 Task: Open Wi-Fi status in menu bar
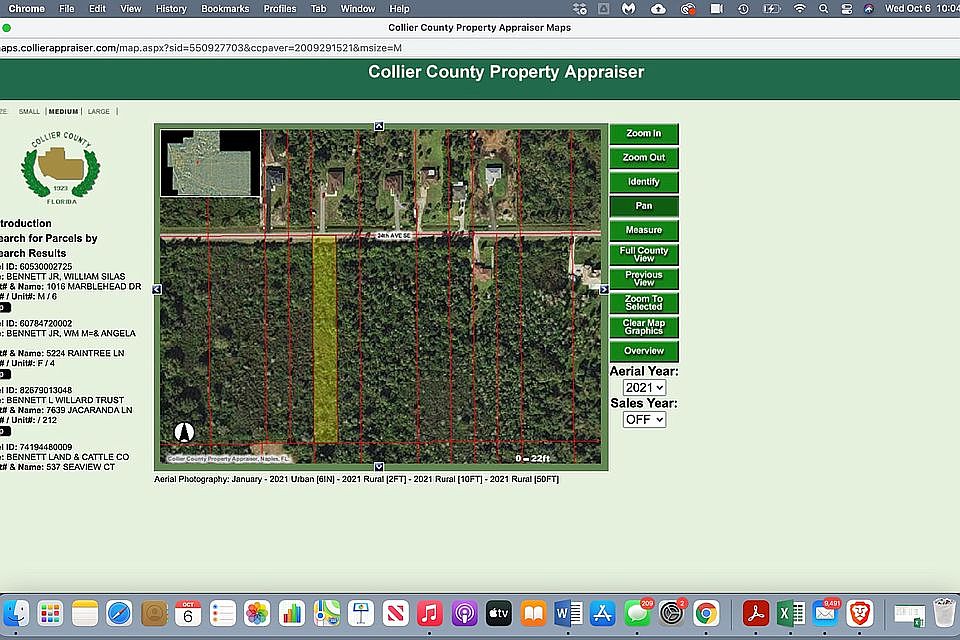[799, 9]
